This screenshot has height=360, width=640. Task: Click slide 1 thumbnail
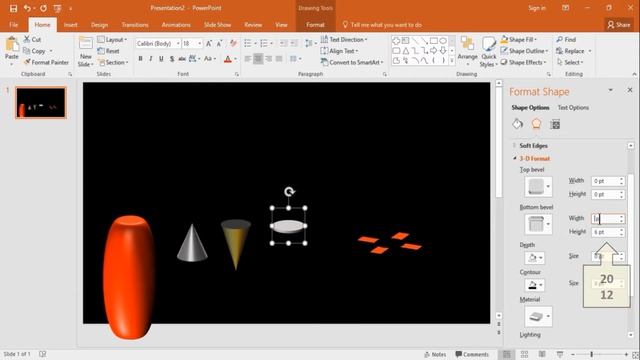pos(40,102)
